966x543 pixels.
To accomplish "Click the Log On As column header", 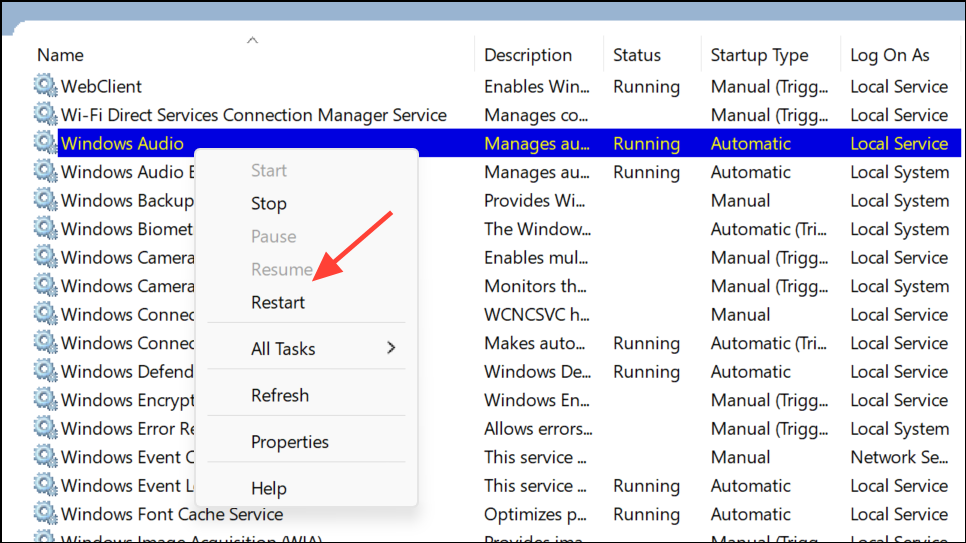I will [890, 55].
